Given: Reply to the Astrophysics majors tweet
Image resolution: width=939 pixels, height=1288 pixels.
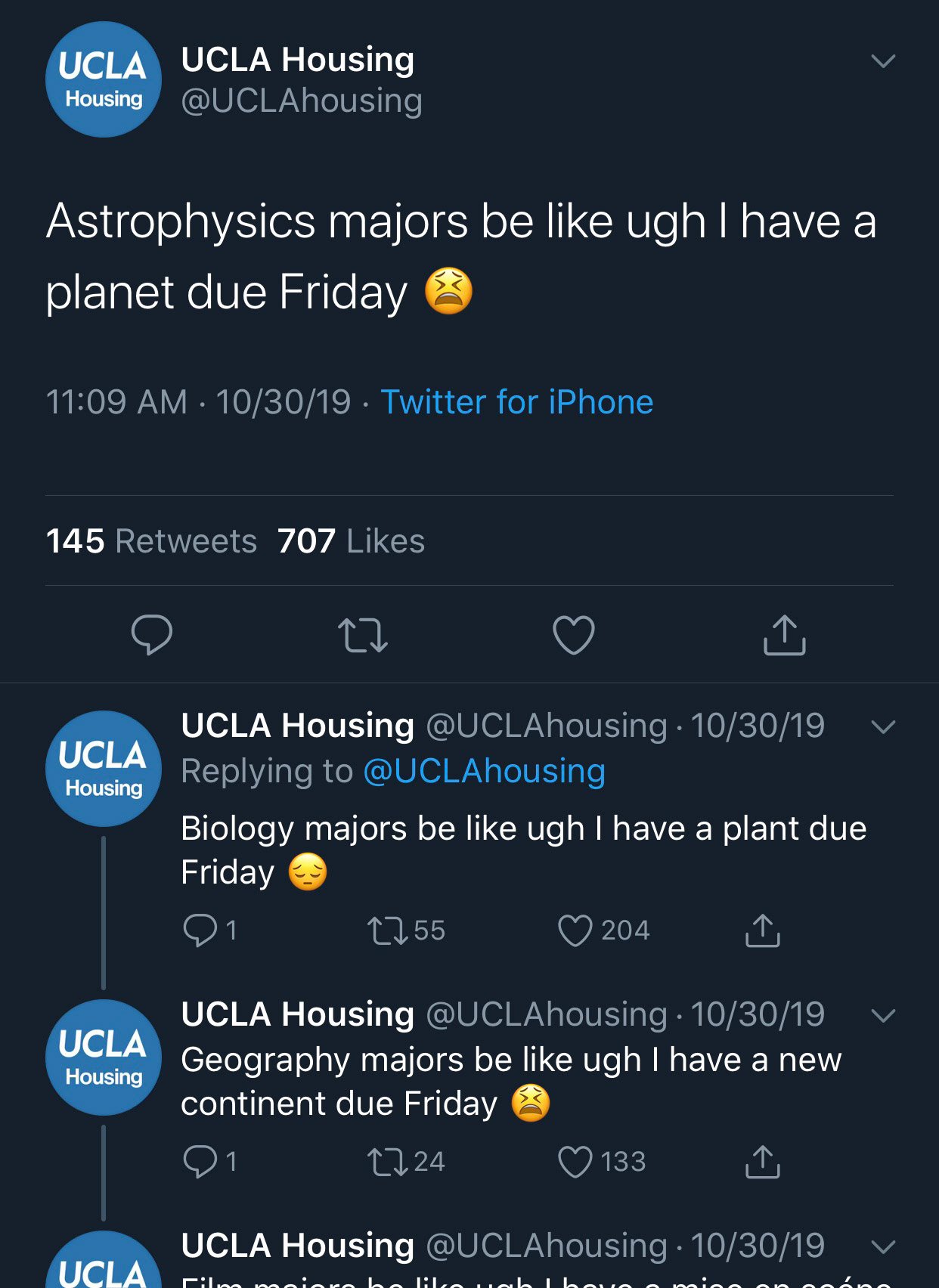Looking at the screenshot, I should coord(151,635).
